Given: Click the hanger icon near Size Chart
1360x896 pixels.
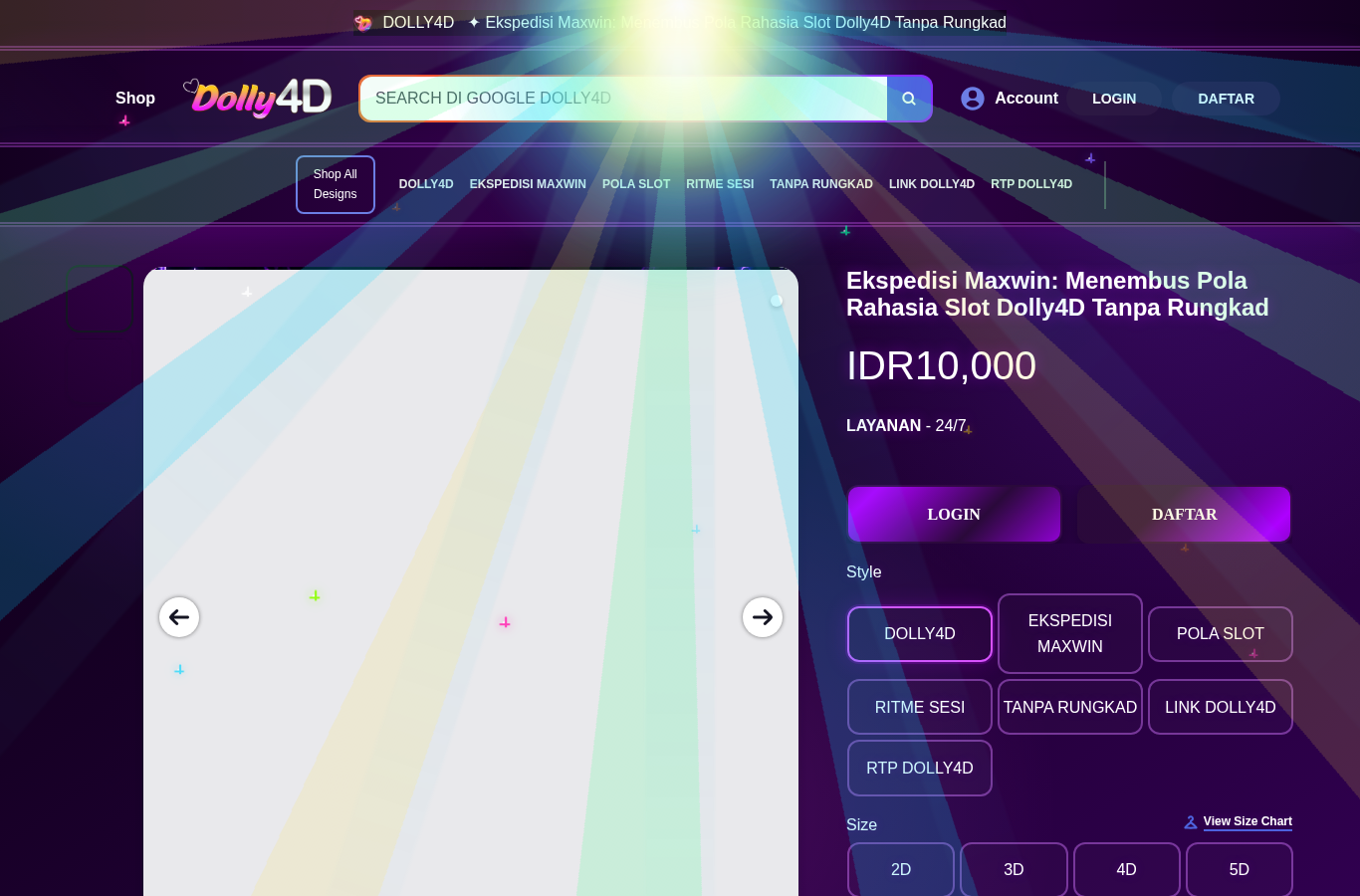Looking at the screenshot, I should (1191, 822).
